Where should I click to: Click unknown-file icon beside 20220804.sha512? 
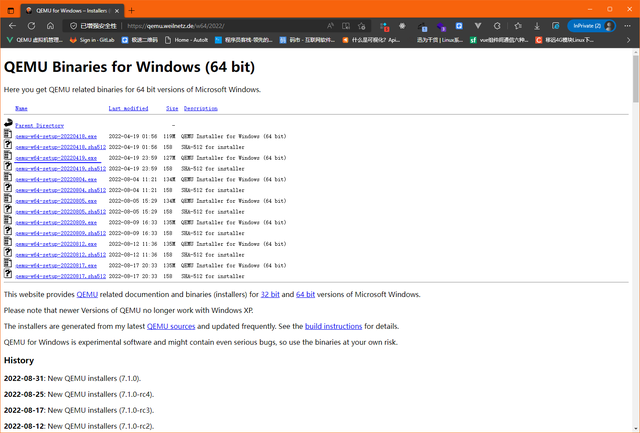[x=8, y=187]
